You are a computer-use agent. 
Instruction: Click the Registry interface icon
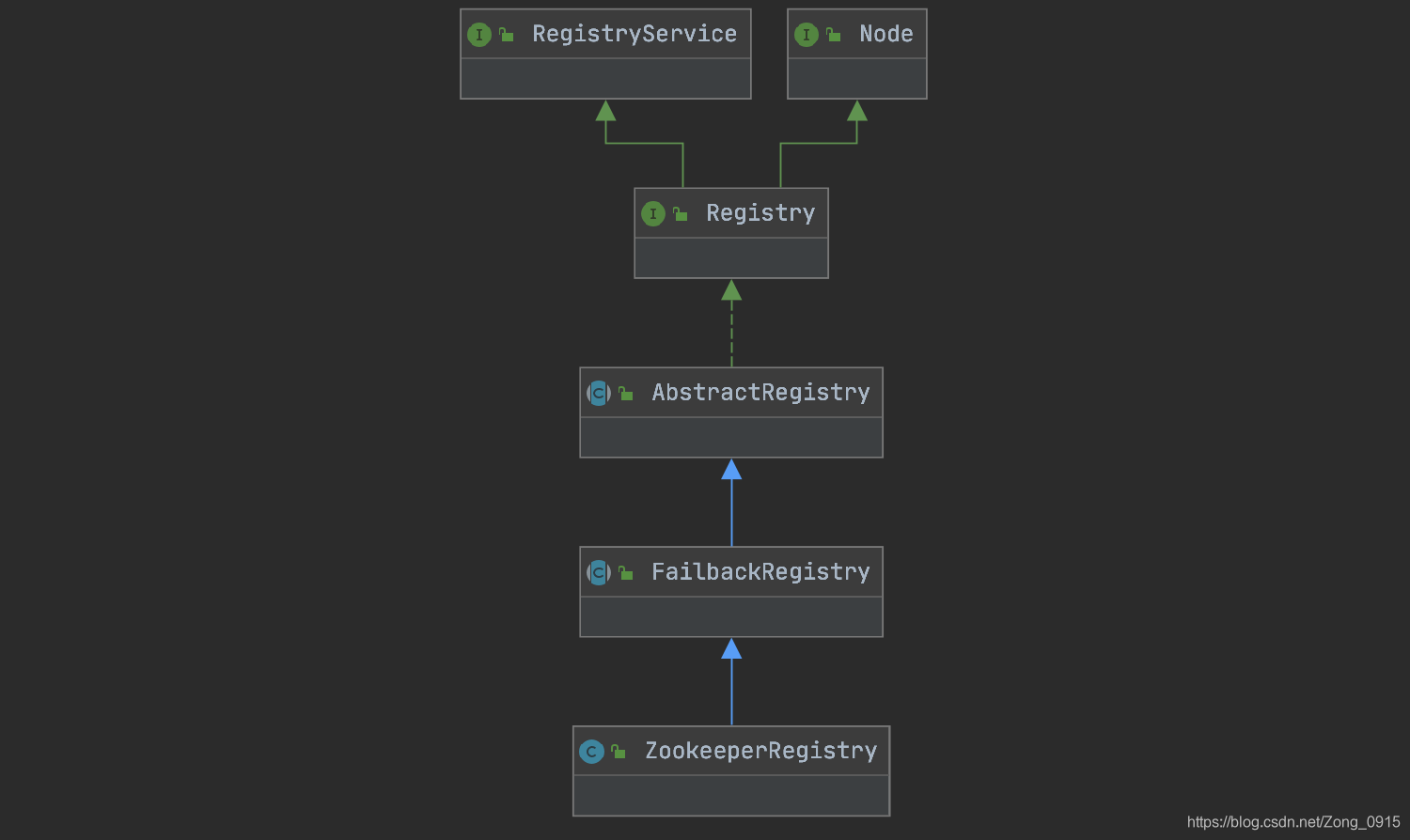tap(653, 214)
